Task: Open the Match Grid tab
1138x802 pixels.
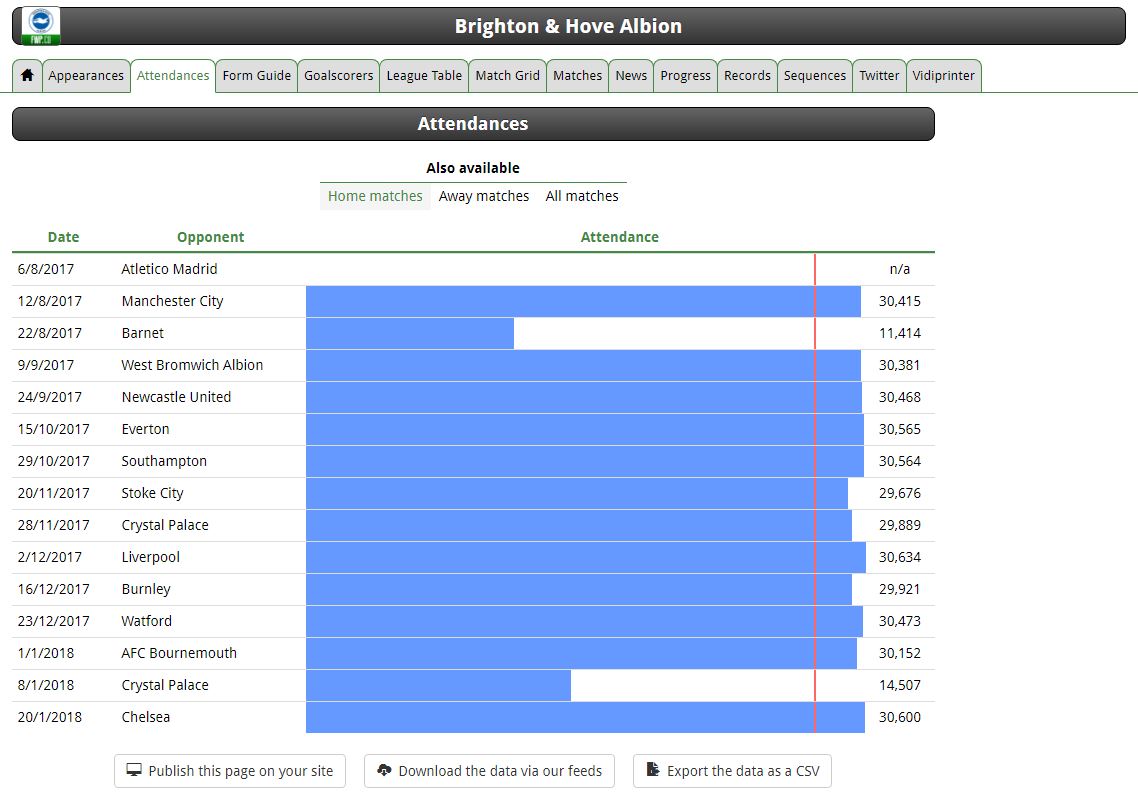Action: [x=507, y=75]
